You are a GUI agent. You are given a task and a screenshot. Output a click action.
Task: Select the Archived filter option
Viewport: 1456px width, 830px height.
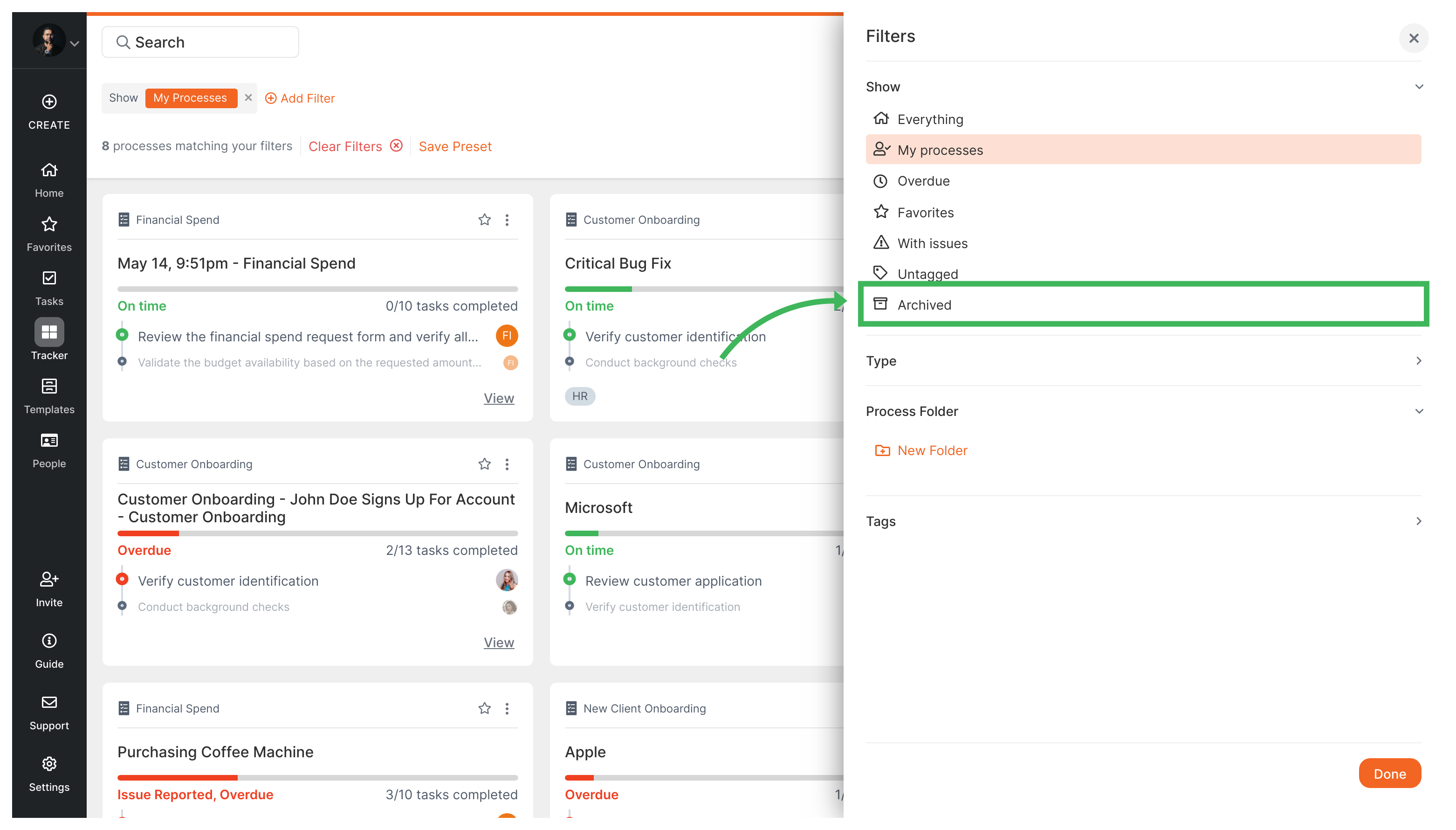(x=924, y=304)
